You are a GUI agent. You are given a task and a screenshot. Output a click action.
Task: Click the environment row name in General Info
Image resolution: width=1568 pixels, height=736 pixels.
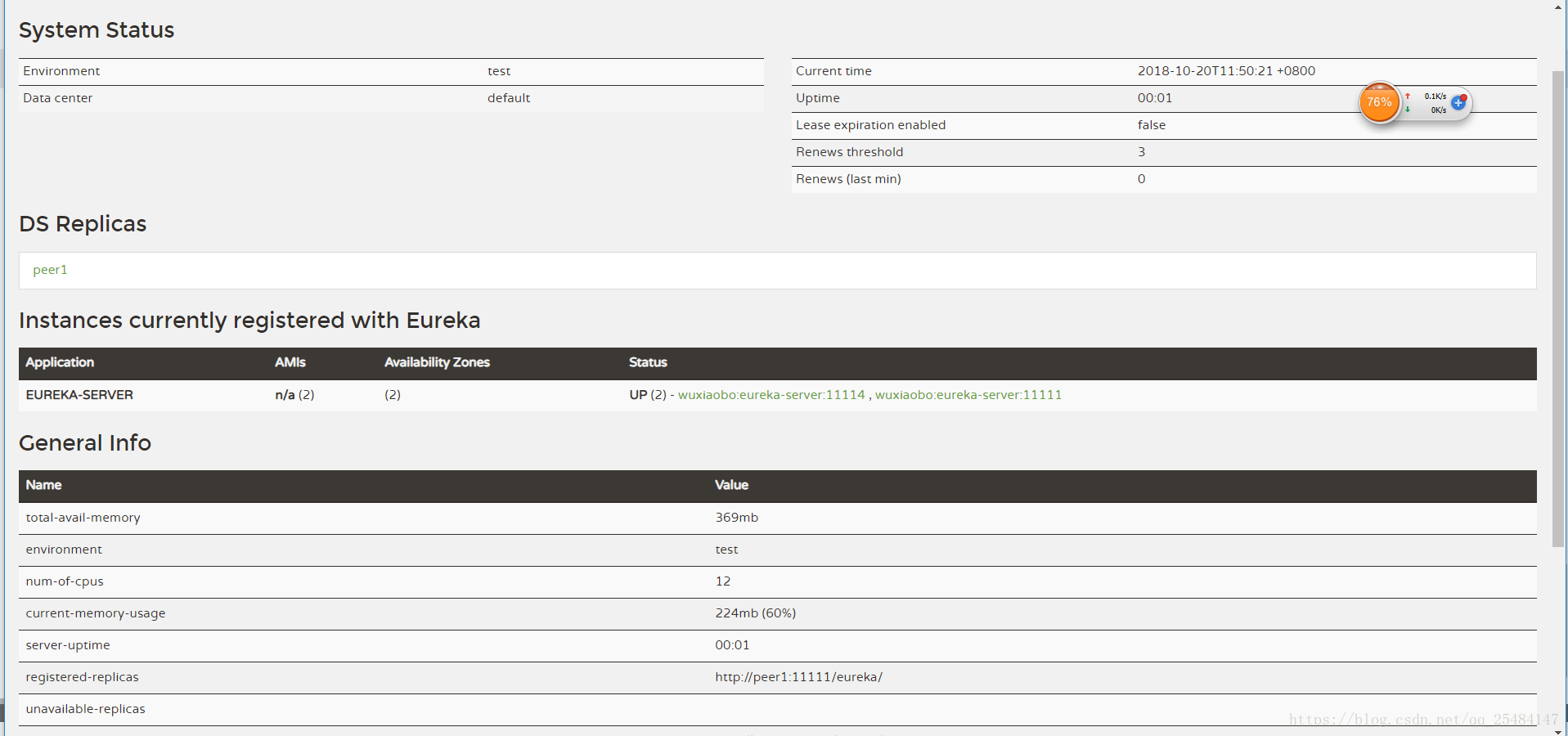click(x=64, y=550)
